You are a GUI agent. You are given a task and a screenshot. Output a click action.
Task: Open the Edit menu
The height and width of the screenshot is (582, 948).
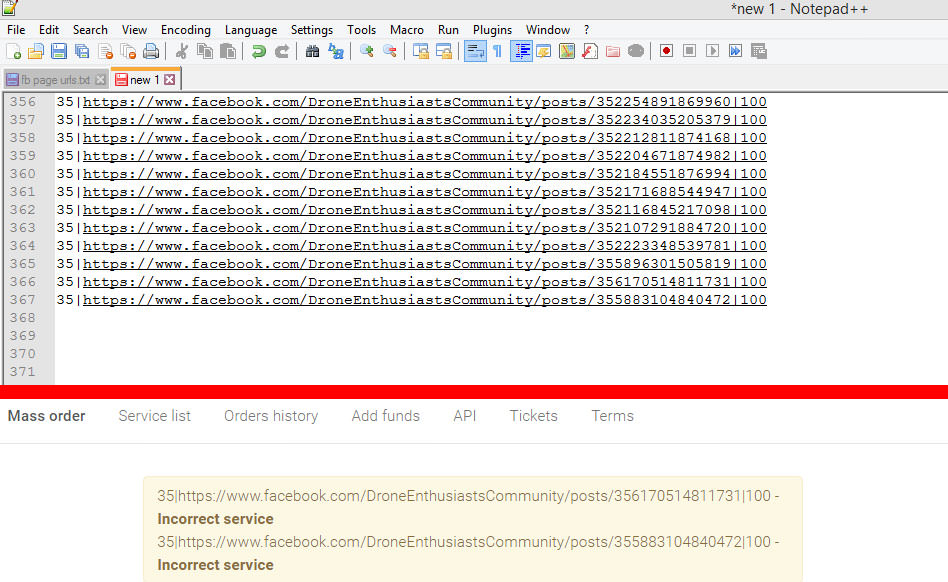49,30
